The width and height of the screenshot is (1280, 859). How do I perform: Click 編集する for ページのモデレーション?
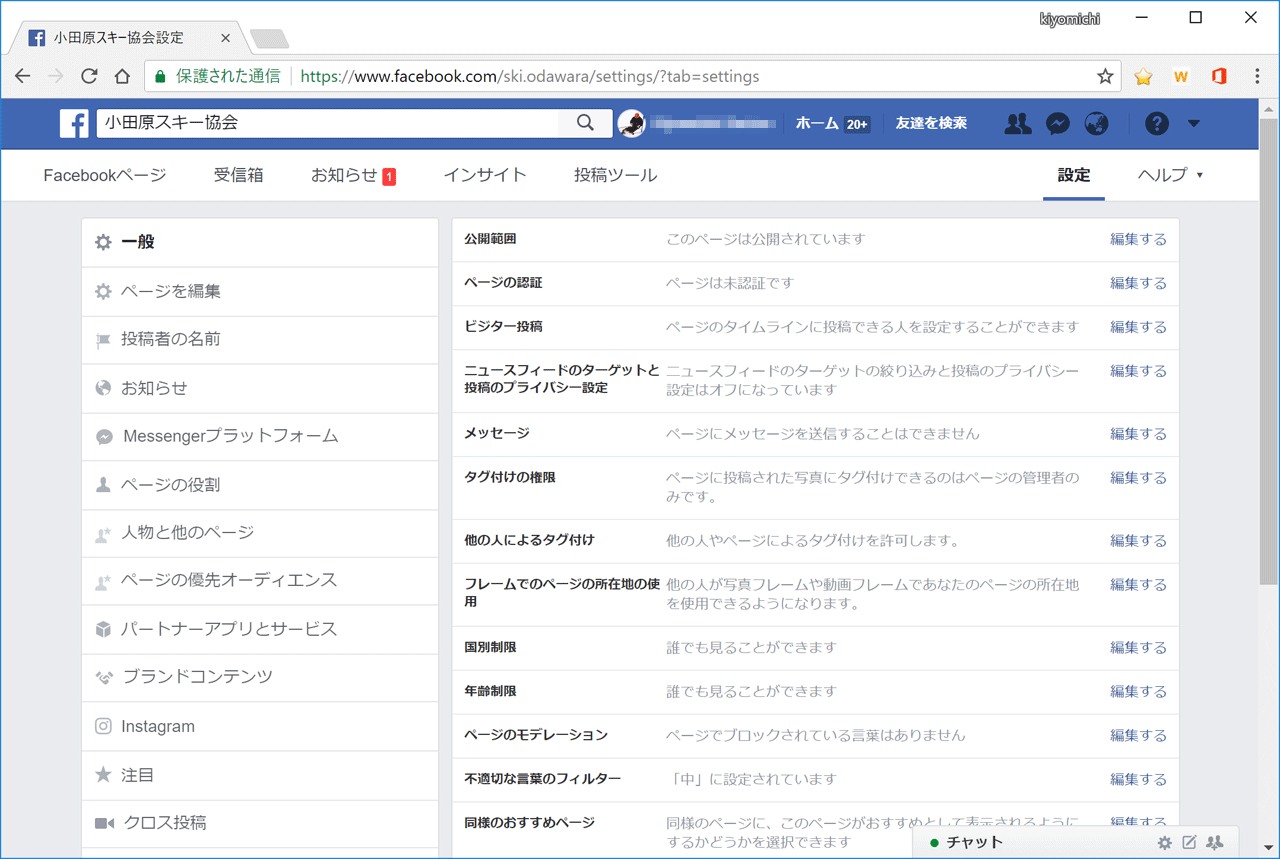coord(1138,736)
